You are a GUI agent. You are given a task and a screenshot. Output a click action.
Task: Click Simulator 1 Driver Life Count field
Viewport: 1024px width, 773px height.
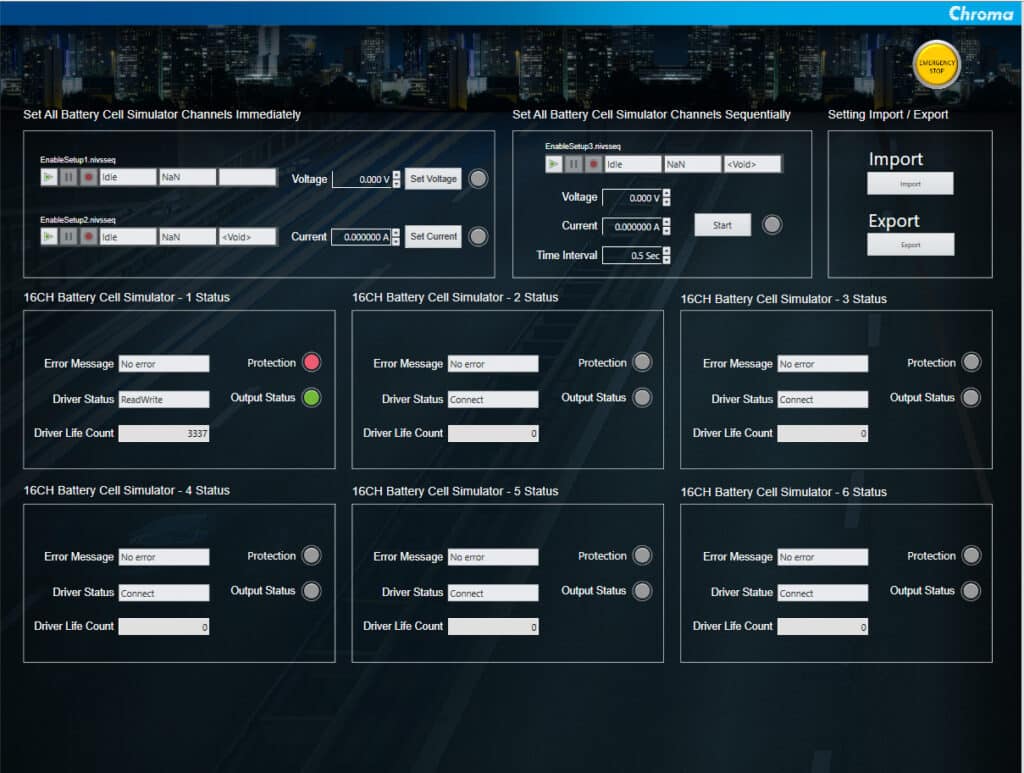pos(164,433)
